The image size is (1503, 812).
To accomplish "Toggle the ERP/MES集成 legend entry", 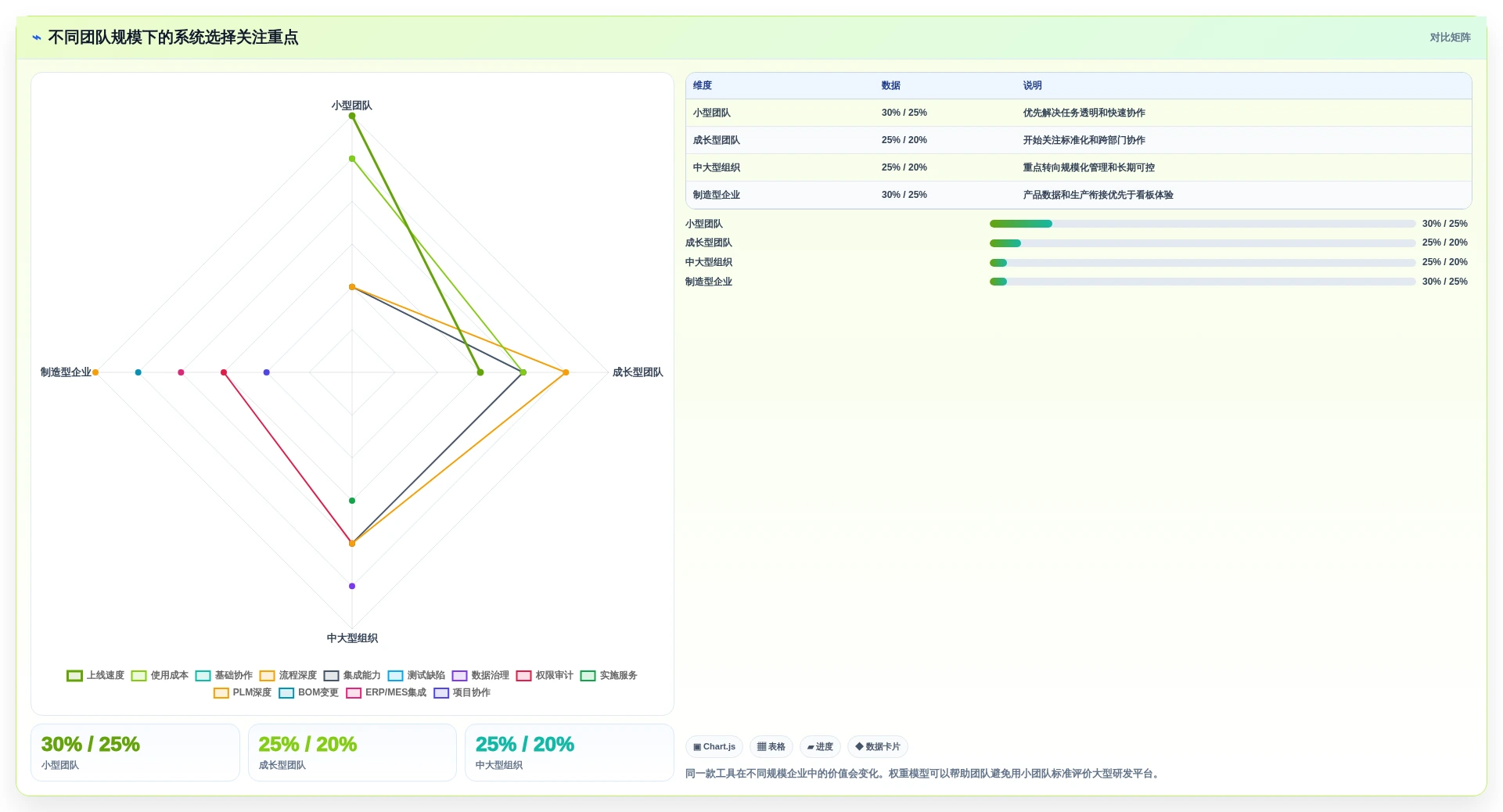I will (x=387, y=692).
